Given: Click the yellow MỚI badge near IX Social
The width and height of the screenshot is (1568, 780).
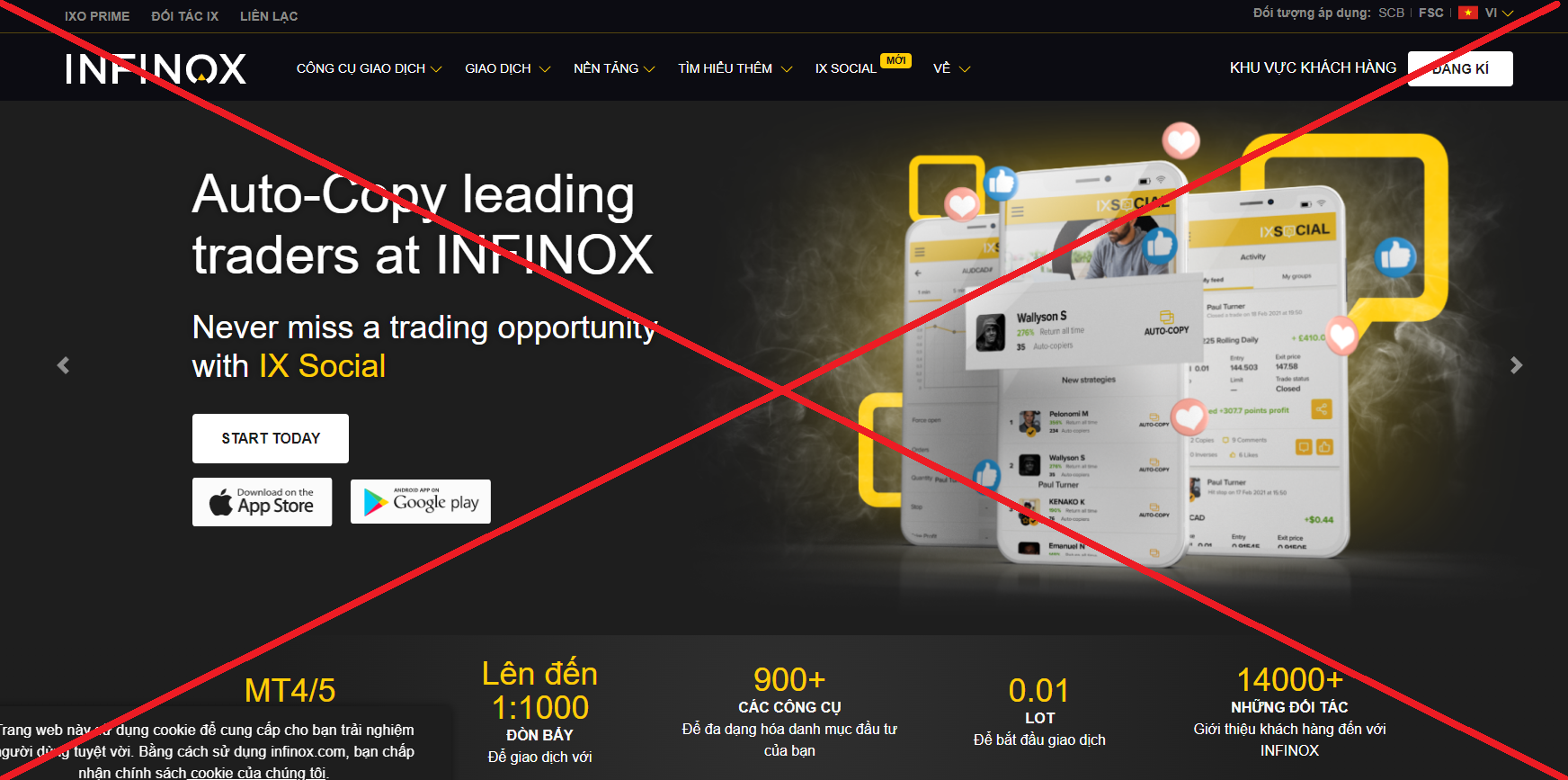Looking at the screenshot, I should 895,60.
